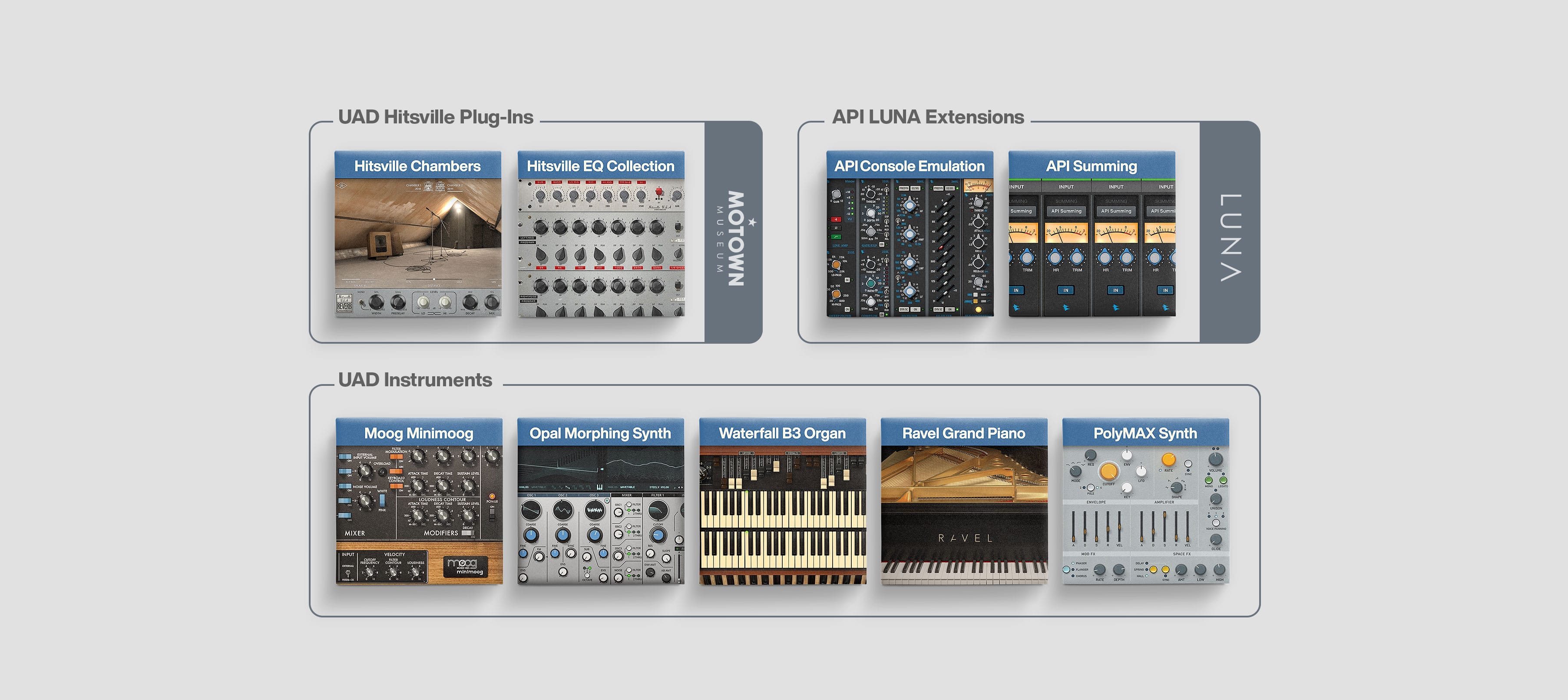This screenshot has width=1568, height=700.
Task: Open the Opal Morphing Synth image
Action: click(601, 516)
